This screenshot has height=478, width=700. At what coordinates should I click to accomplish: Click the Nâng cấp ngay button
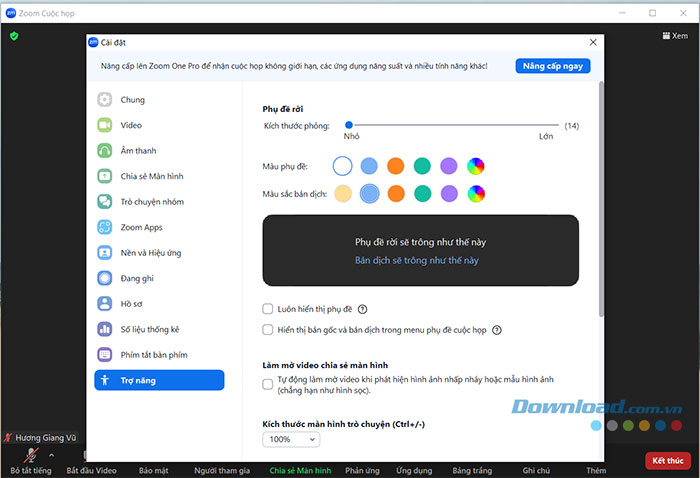[553, 66]
